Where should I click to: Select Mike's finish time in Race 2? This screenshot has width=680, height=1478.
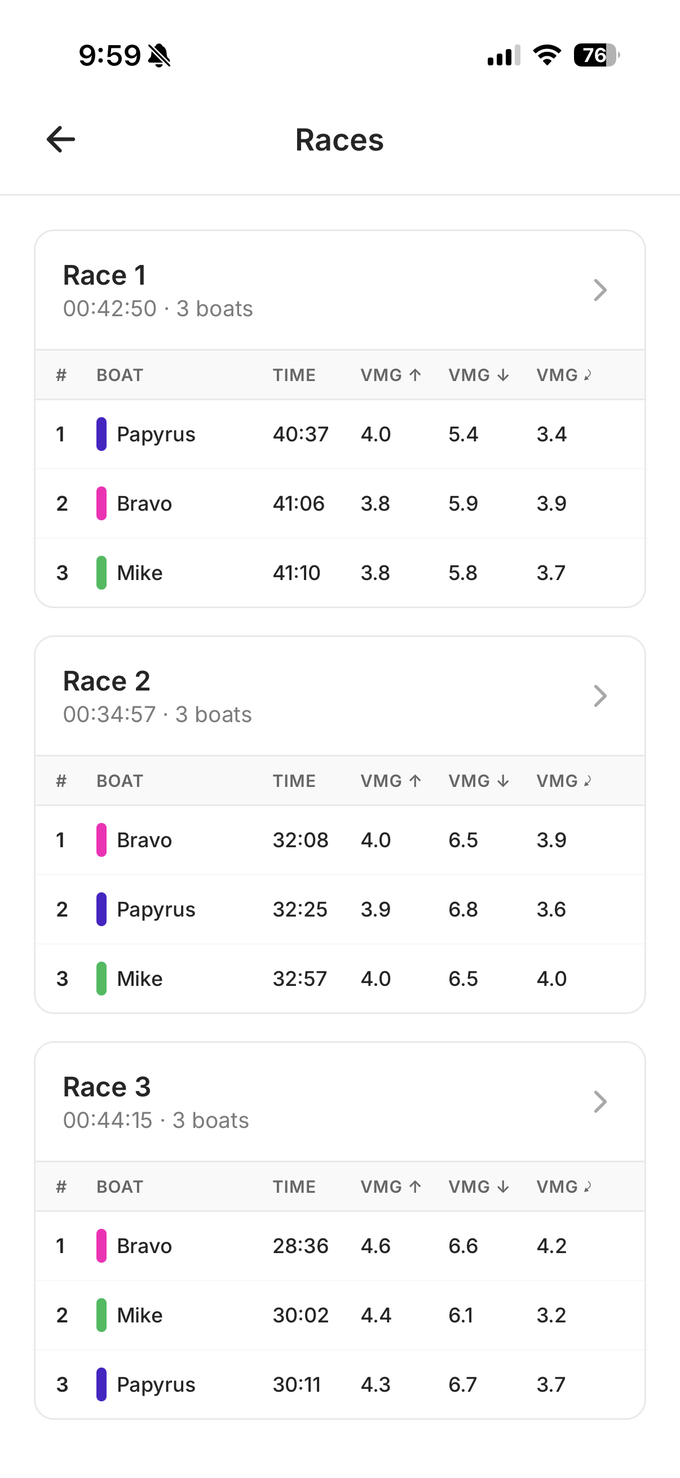coord(300,978)
